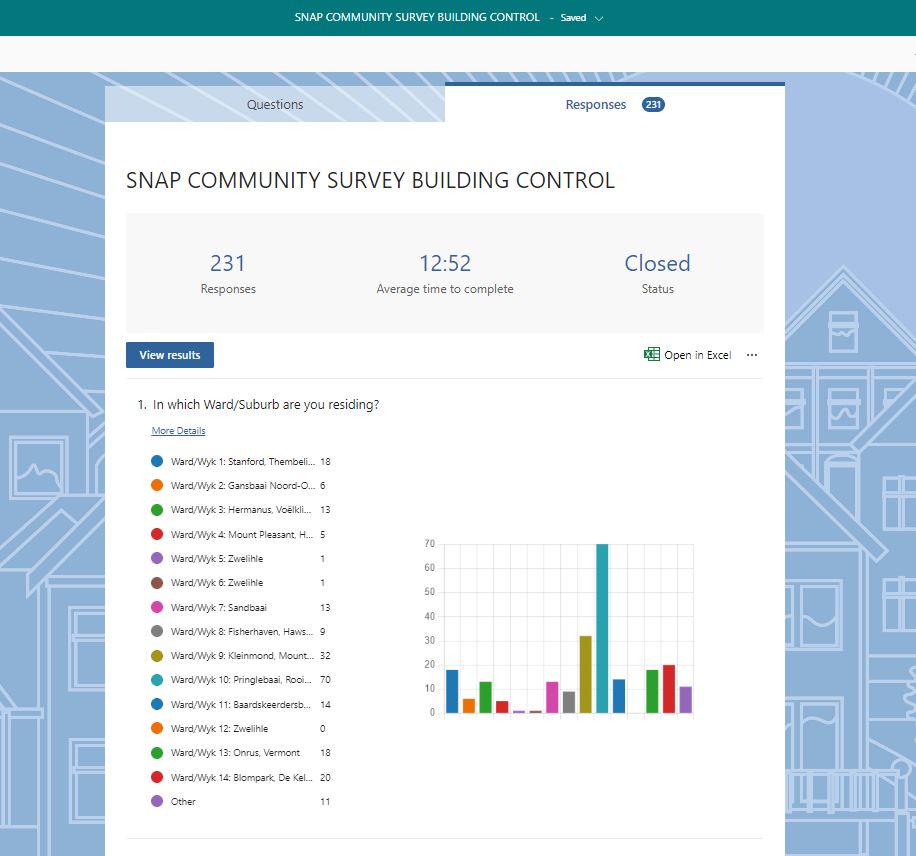Click the Ward 2 Gansbaai orange legend dot

[157, 486]
